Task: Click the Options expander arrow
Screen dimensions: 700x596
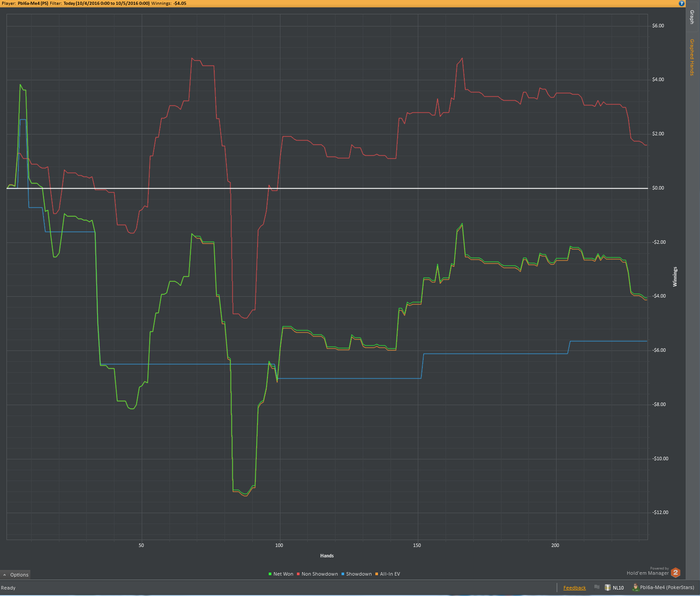Action: tap(4, 575)
